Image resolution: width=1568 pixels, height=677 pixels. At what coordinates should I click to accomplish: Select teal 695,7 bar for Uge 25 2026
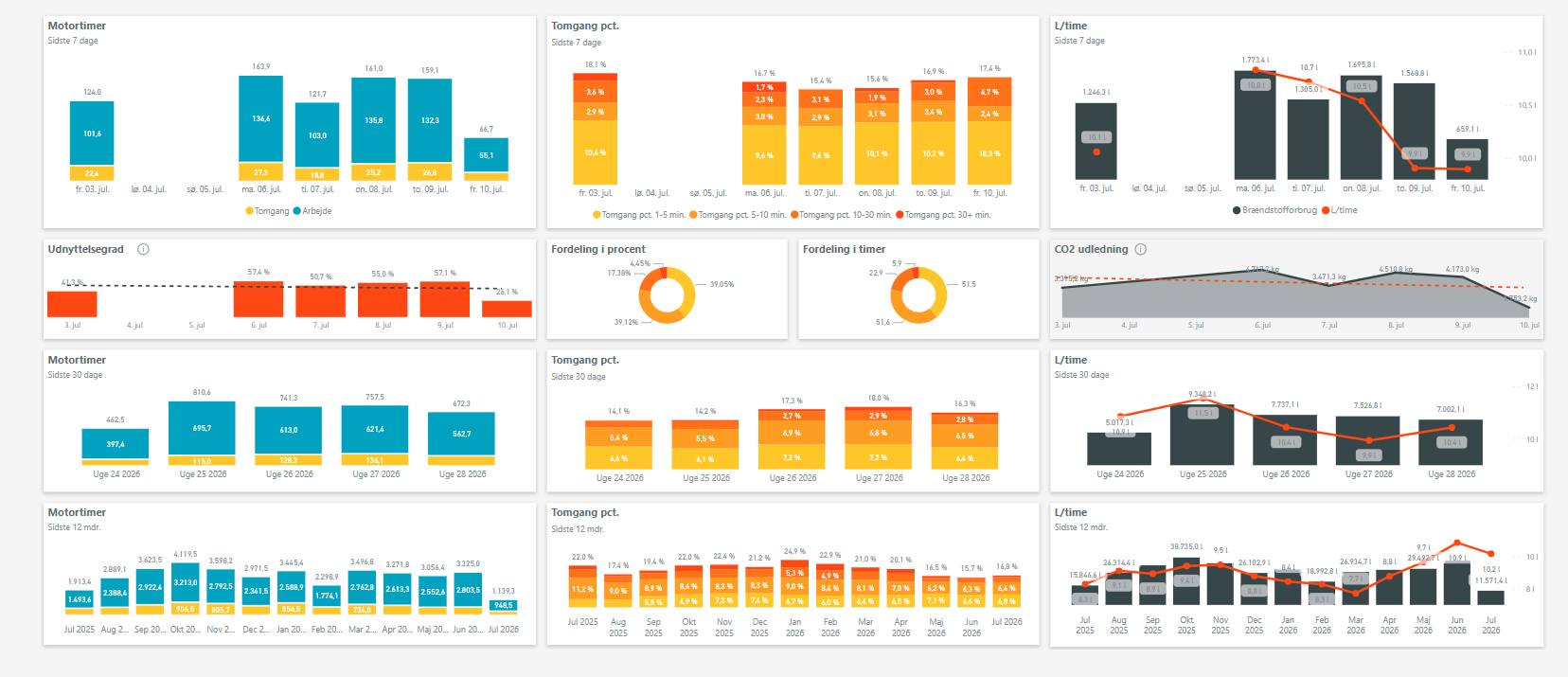point(202,428)
